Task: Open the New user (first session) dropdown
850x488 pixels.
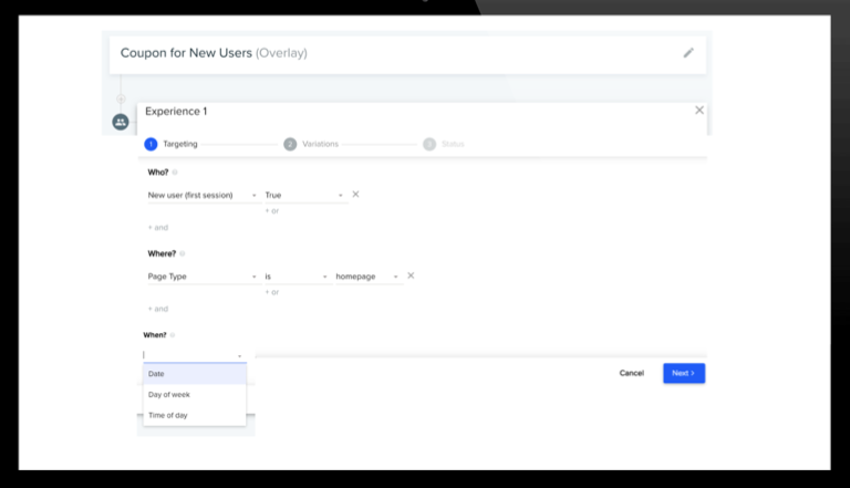Action: pyautogui.click(x=202, y=196)
